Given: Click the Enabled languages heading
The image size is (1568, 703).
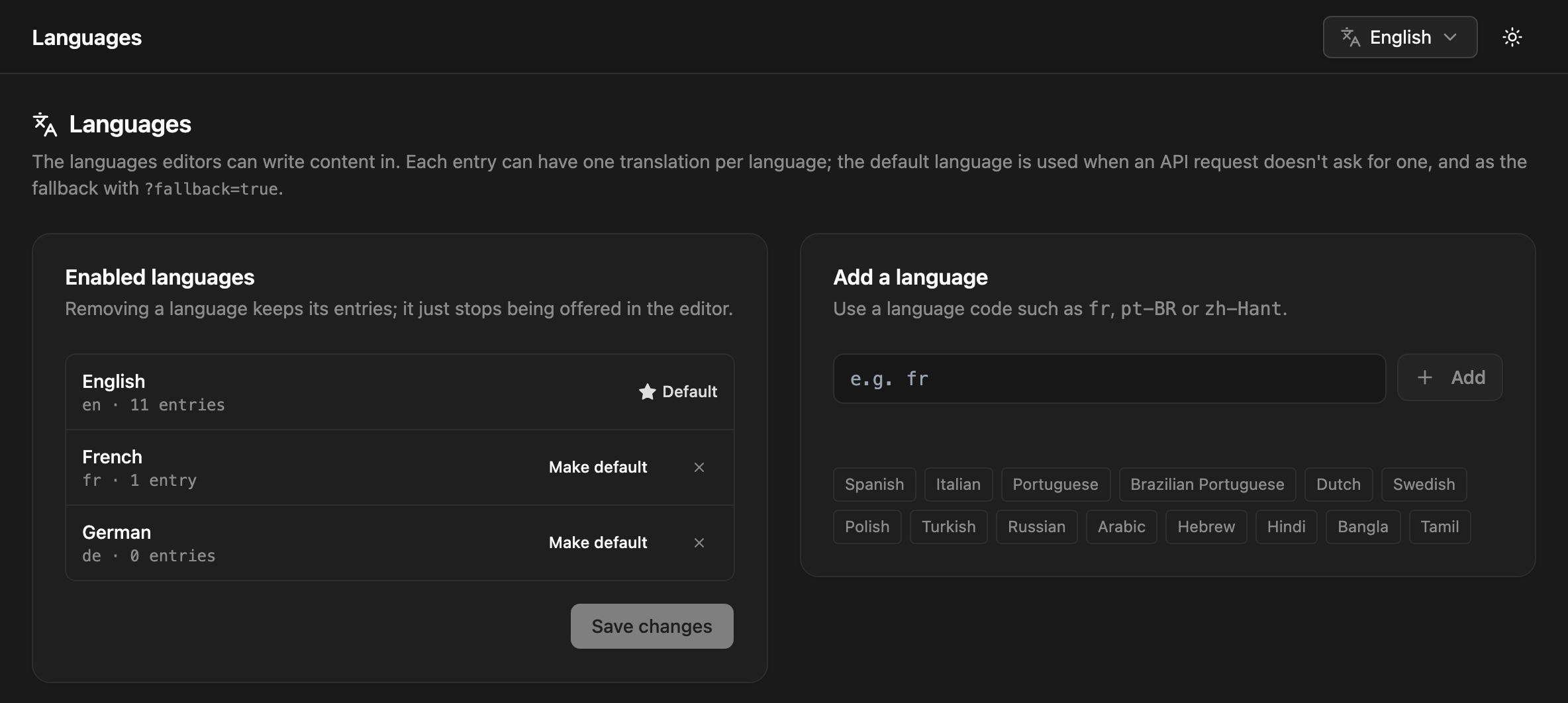Looking at the screenshot, I should [160, 277].
